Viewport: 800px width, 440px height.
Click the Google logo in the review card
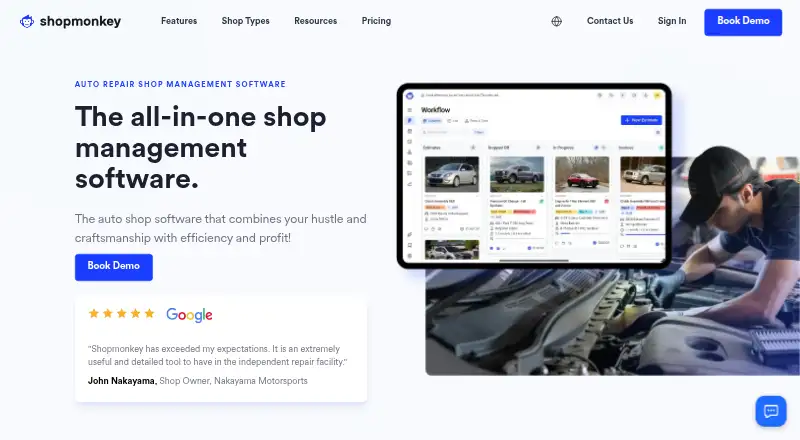click(189, 315)
